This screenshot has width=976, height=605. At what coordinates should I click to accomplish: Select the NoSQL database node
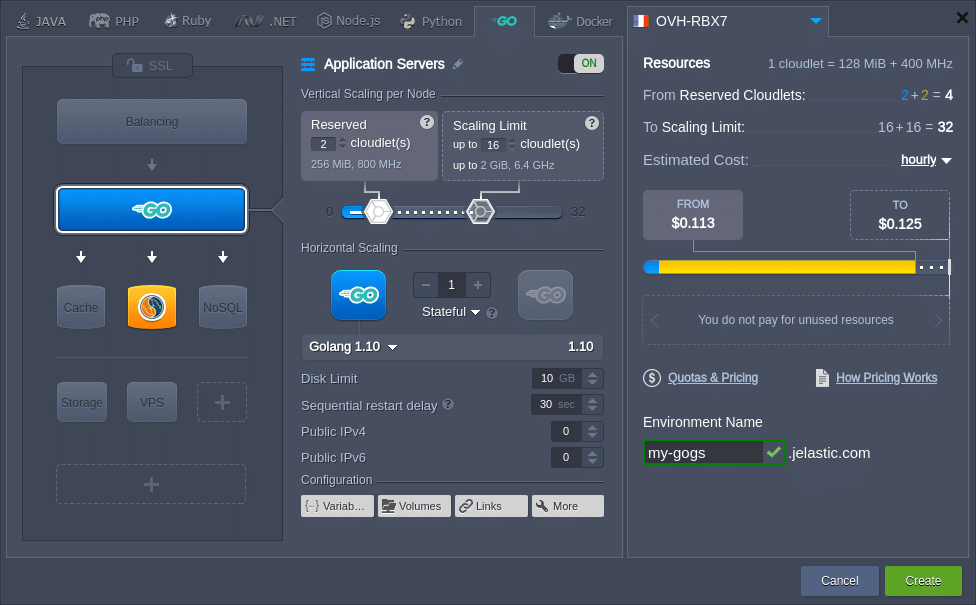tap(222, 307)
